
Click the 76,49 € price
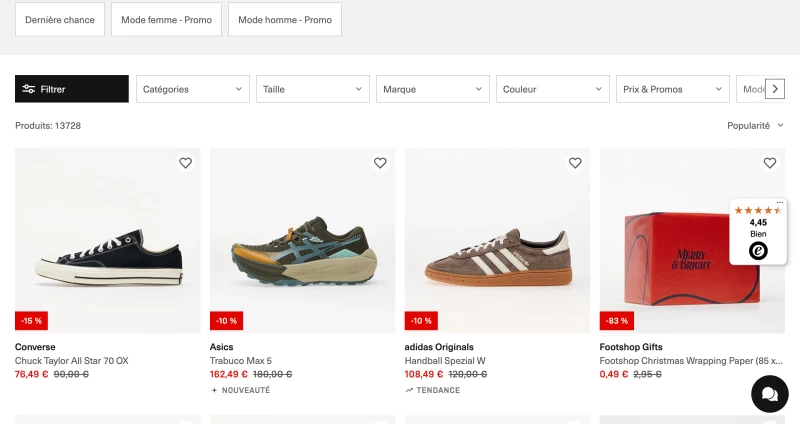pos(32,375)
